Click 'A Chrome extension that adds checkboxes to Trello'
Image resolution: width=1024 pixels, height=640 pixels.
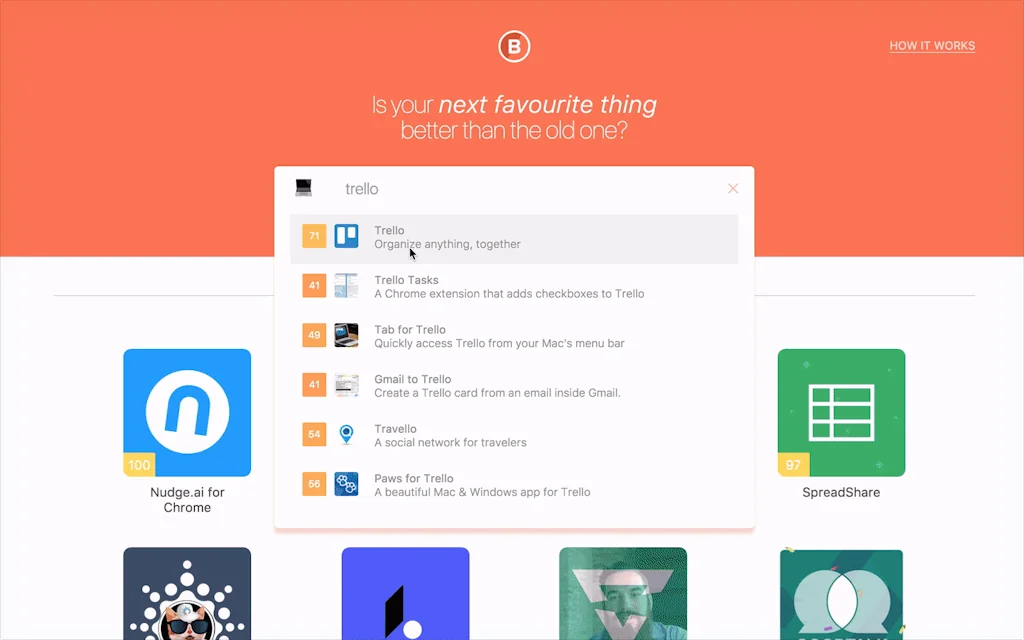509,294
